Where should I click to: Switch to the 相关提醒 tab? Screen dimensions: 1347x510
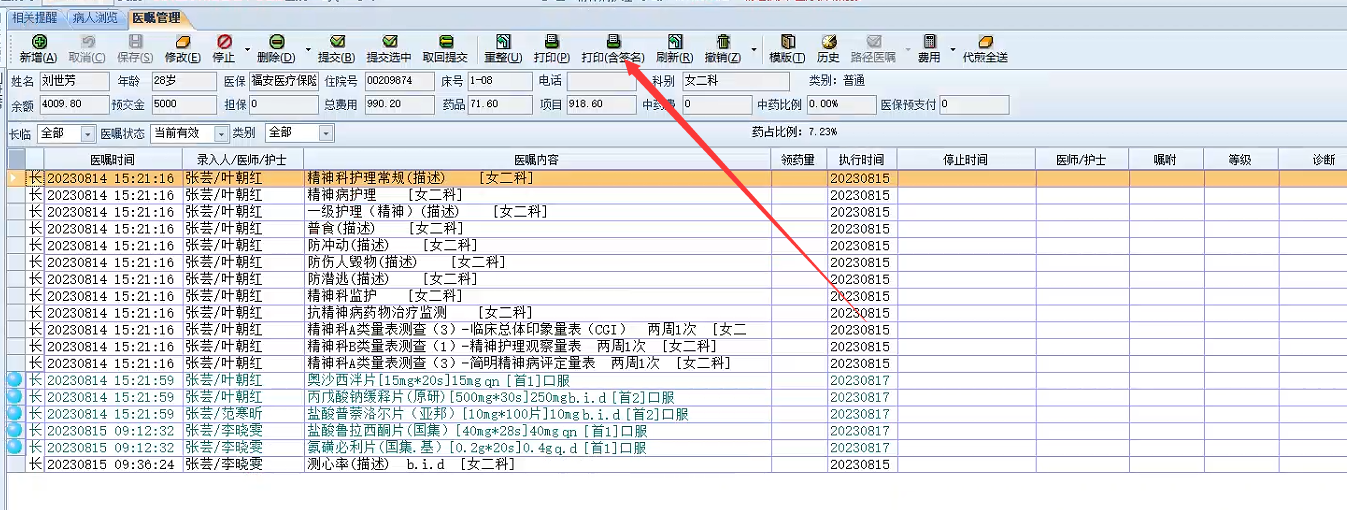[34, 18]
